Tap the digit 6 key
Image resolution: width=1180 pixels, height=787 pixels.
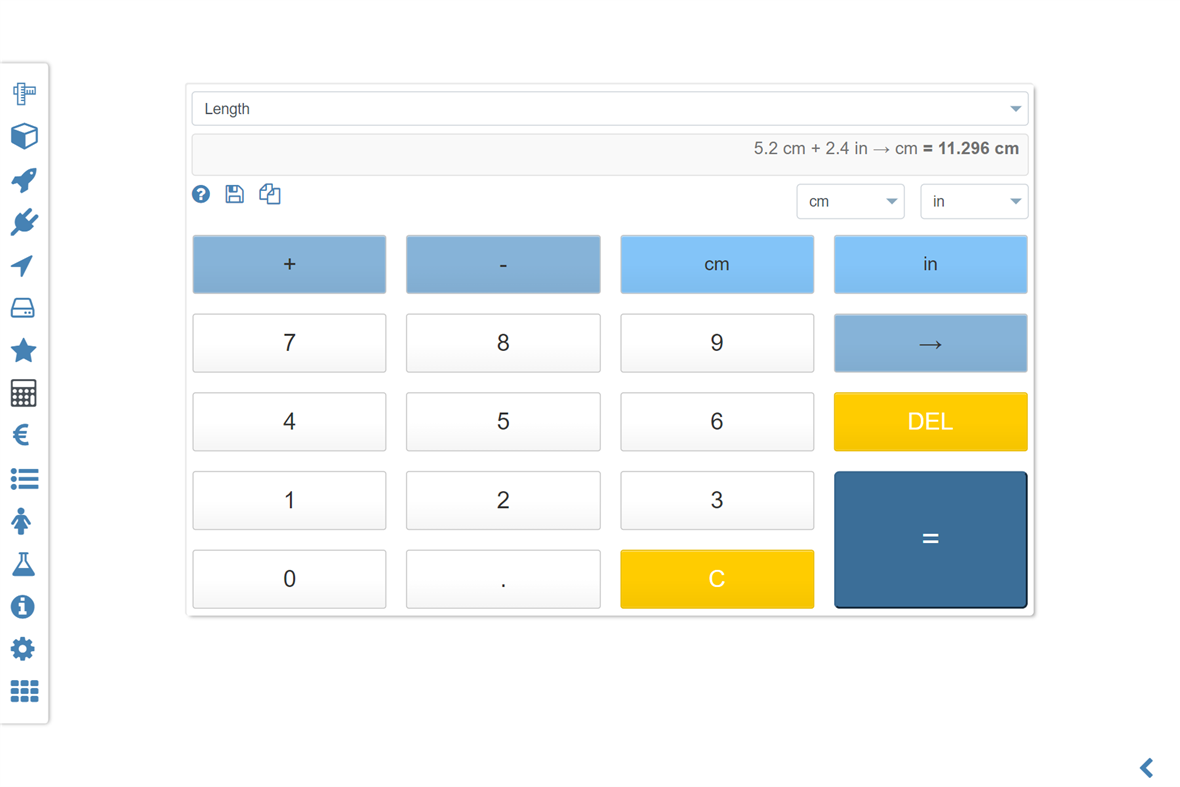[717, 421]
